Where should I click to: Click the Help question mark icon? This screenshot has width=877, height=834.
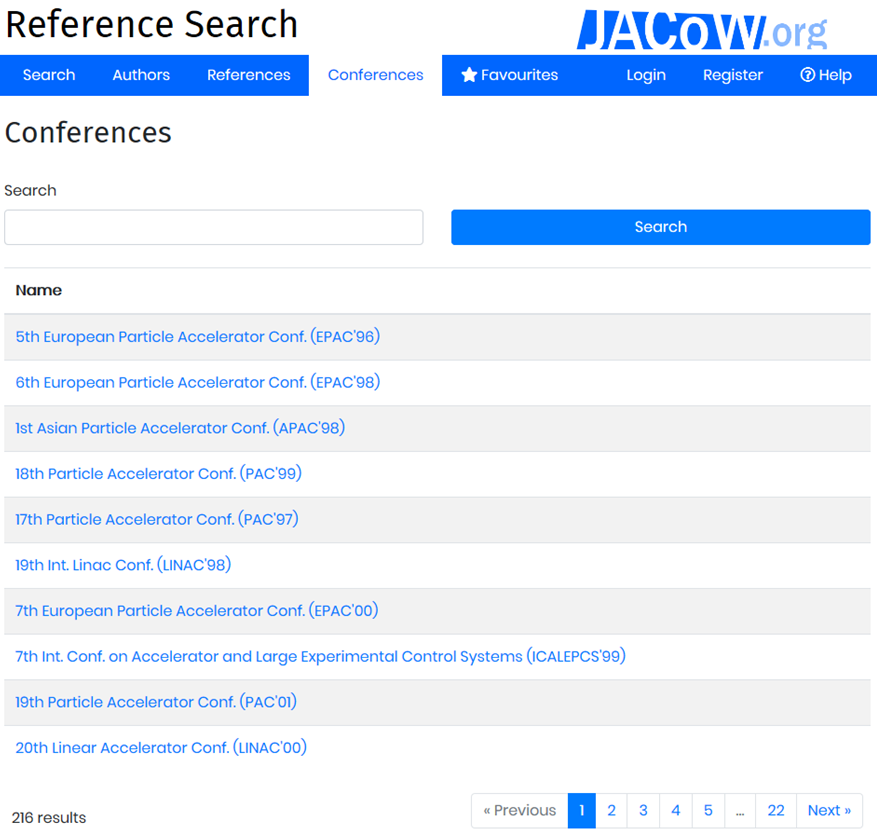click(x=807, y=75)
